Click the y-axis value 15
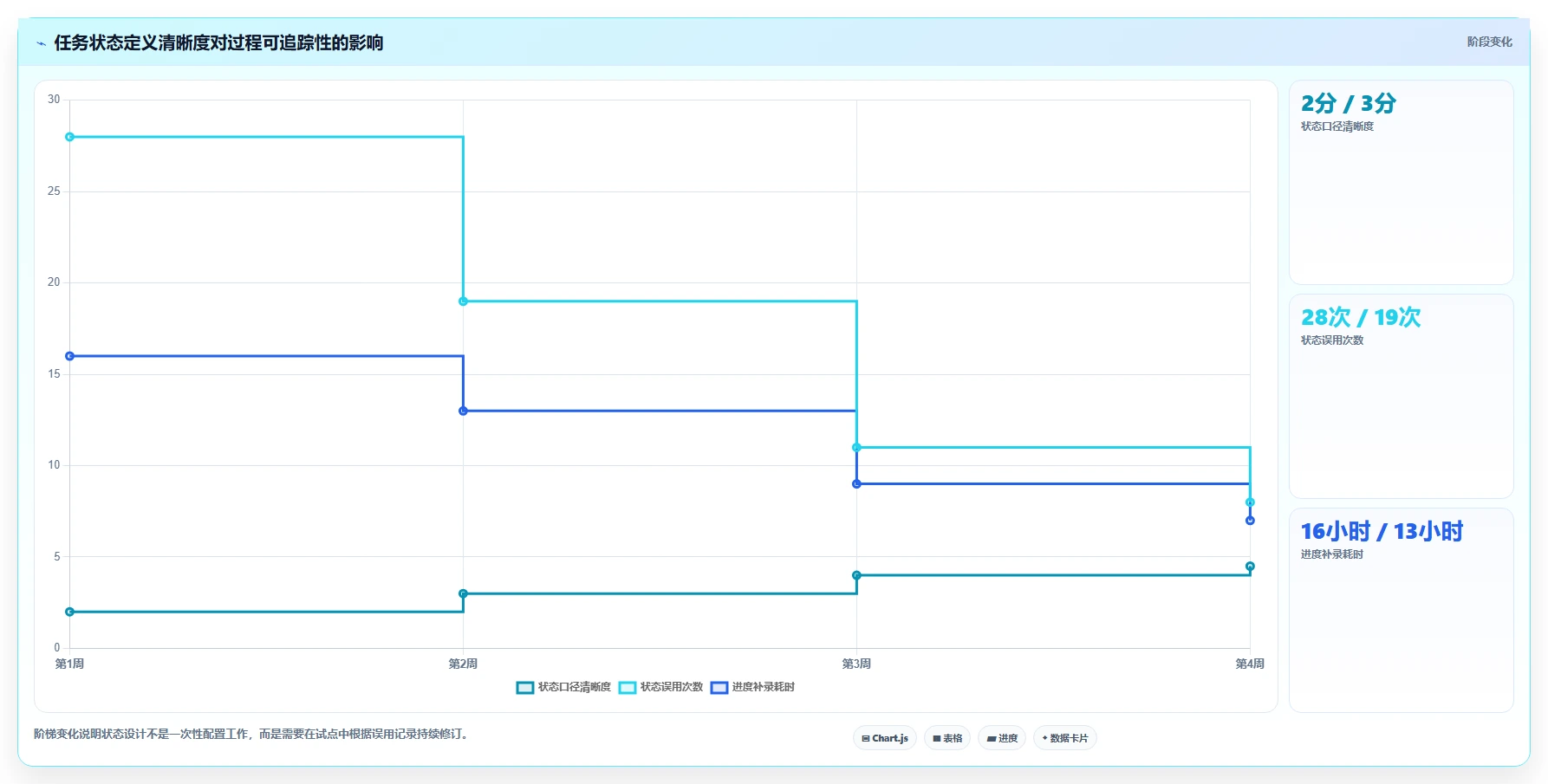1548x784 pixels. pos(54,374)
